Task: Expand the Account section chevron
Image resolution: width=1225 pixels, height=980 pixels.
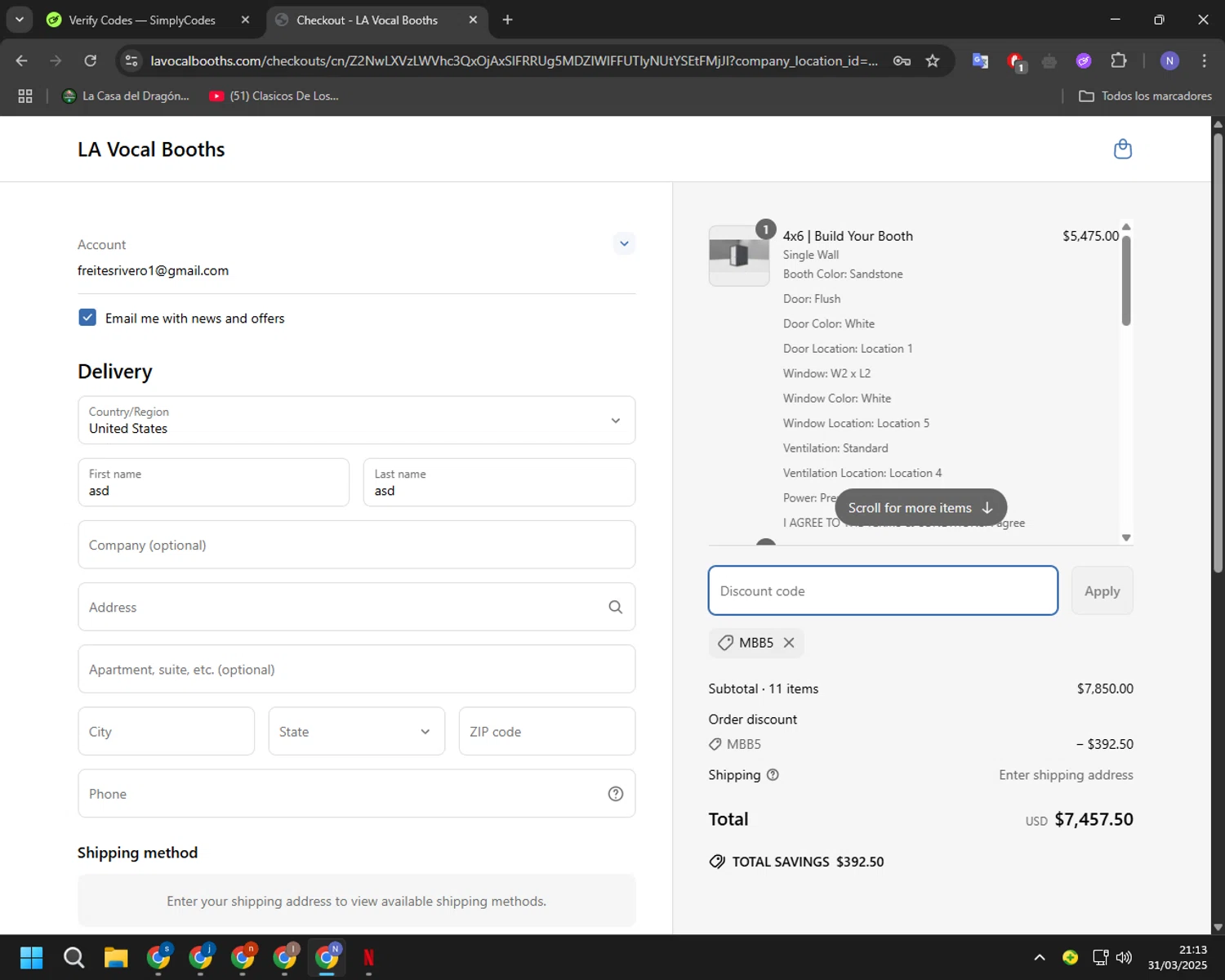Action: click(624, 243)
